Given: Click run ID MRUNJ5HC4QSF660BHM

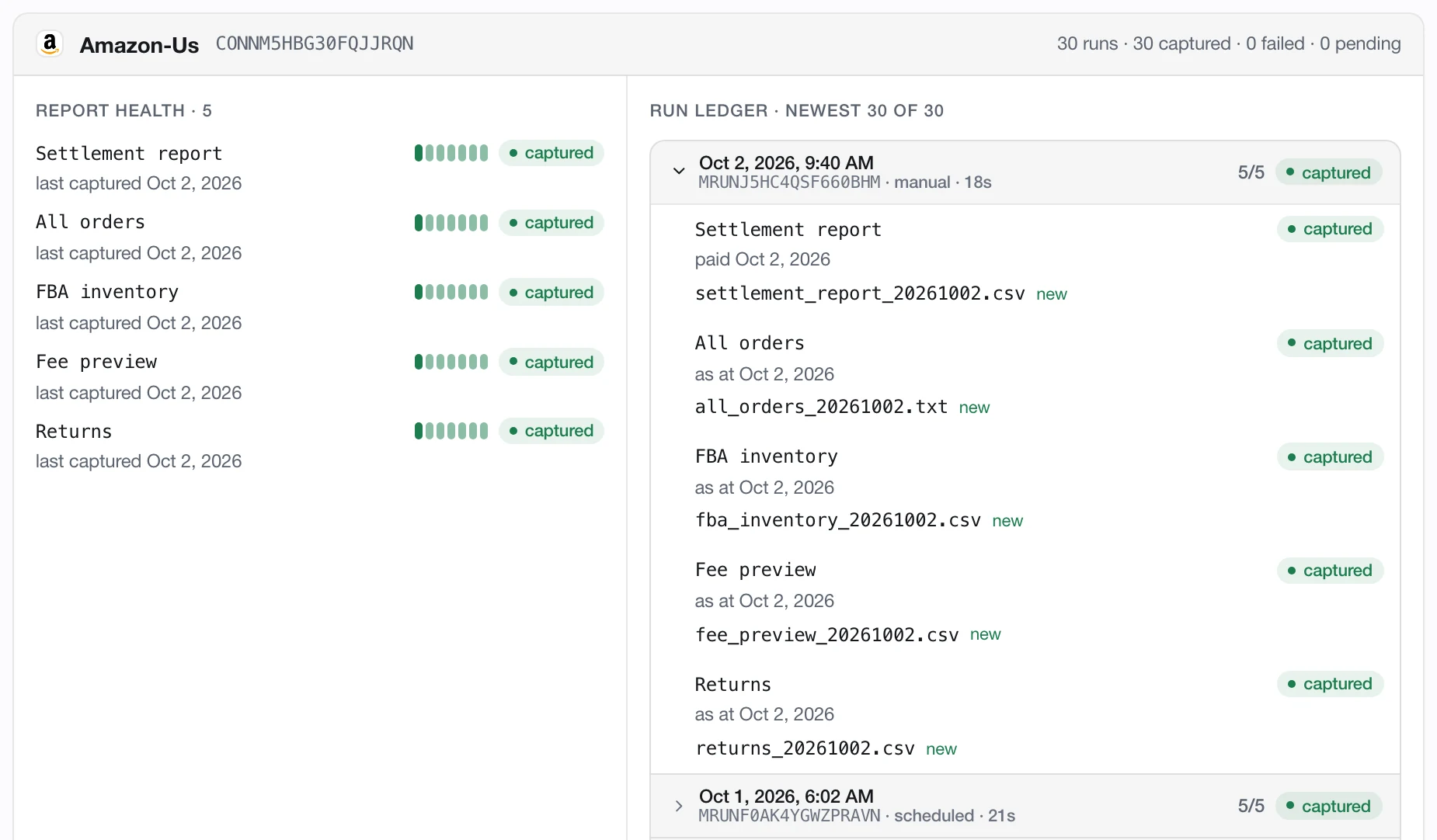Looking at the screenshot, I should [x=789, y=182].
